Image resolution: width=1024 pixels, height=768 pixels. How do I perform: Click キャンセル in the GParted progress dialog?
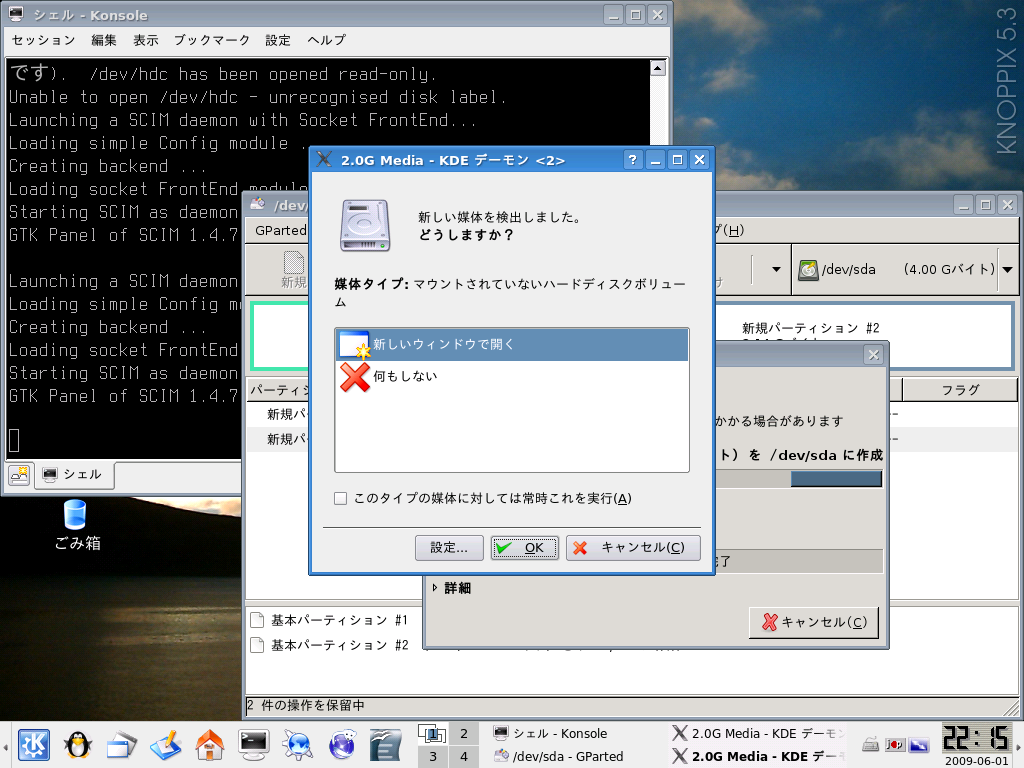814,622
